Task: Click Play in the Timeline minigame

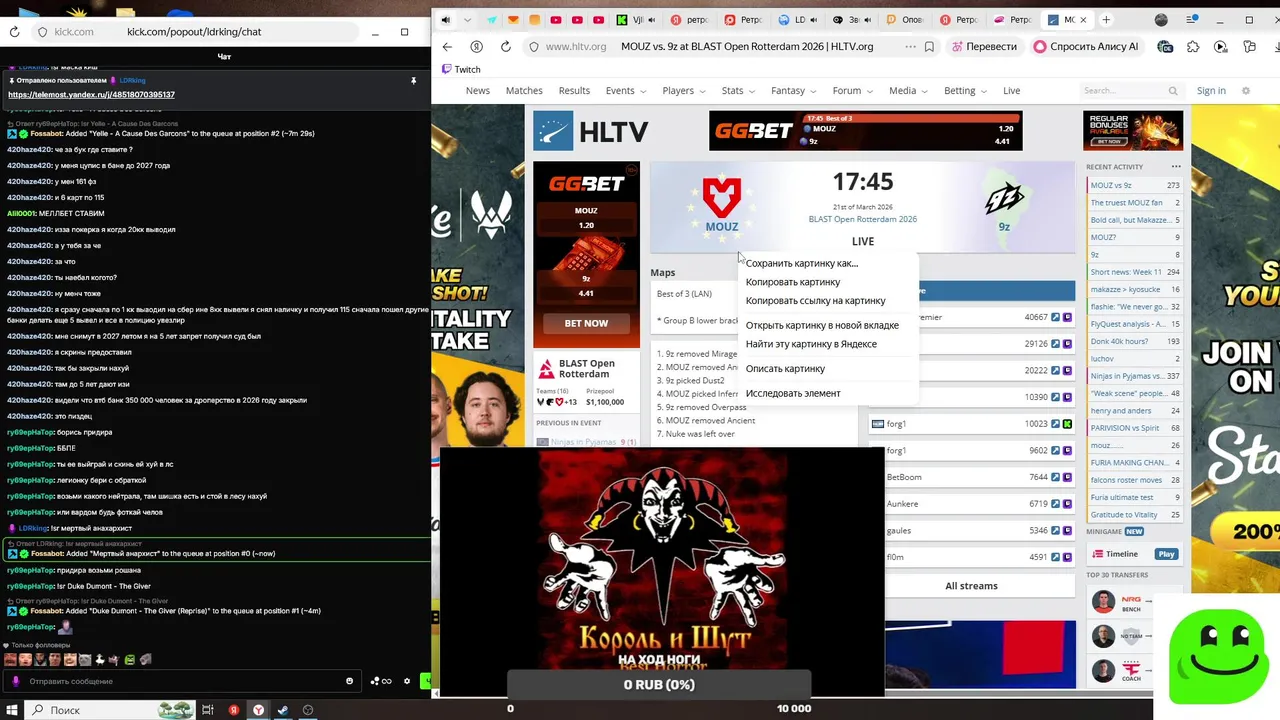Action: (x=1166, y=554)
